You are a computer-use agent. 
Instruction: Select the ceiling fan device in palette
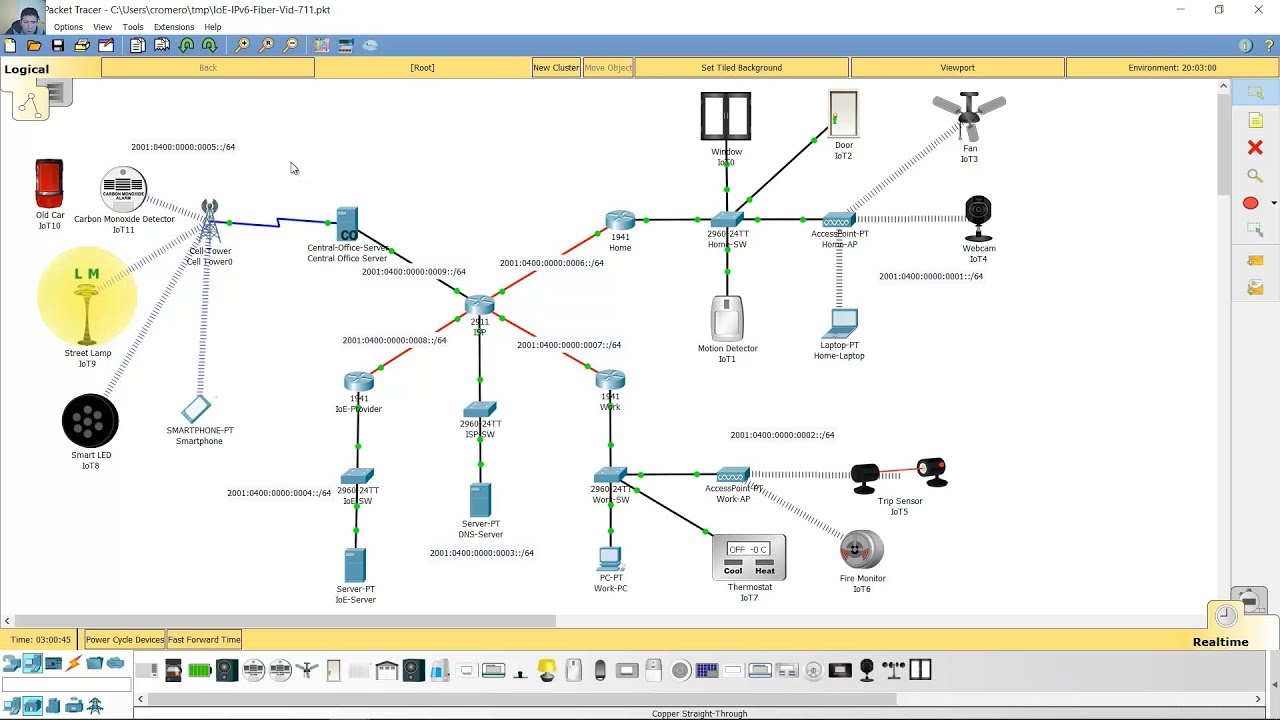(x=307, y=670)
